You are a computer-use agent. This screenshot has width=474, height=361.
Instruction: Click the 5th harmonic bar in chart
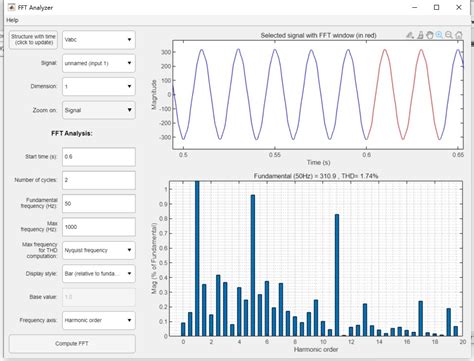(253, 265)
